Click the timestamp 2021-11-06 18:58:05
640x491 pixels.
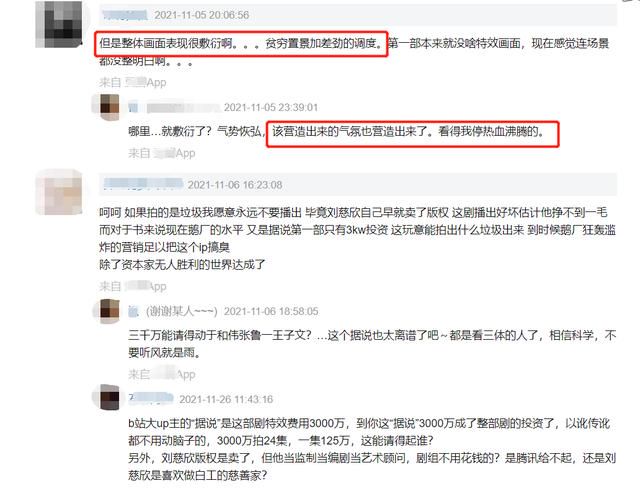pos(271,311)
